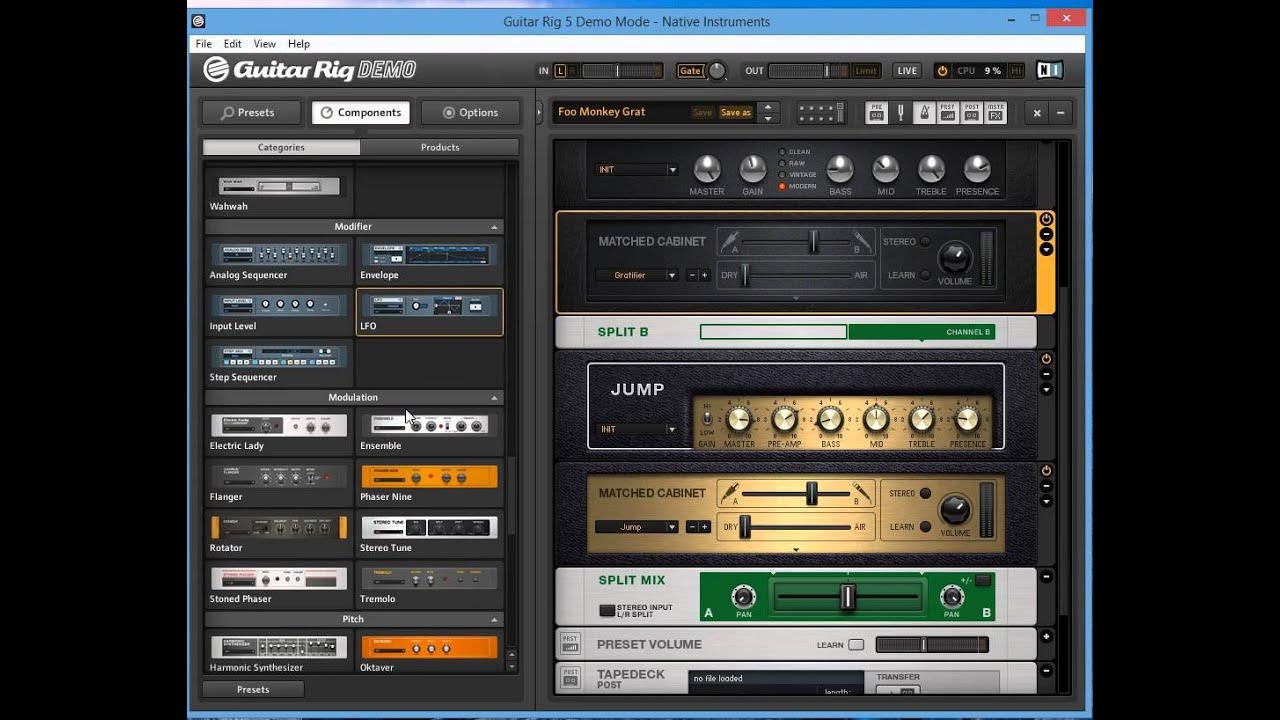1280x720 pixels.
Task: Open the File menu
Action: [204, 44]
